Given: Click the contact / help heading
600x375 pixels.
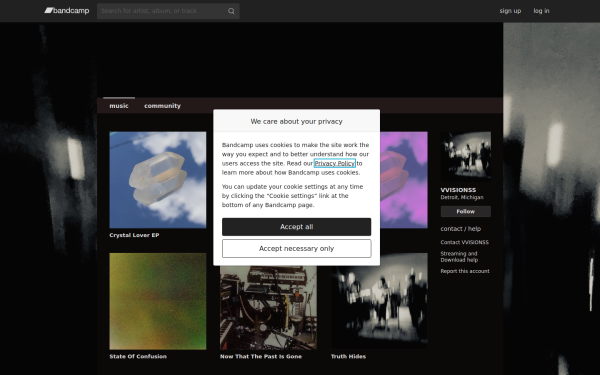Looking at the screenshot, I should 461,229.
